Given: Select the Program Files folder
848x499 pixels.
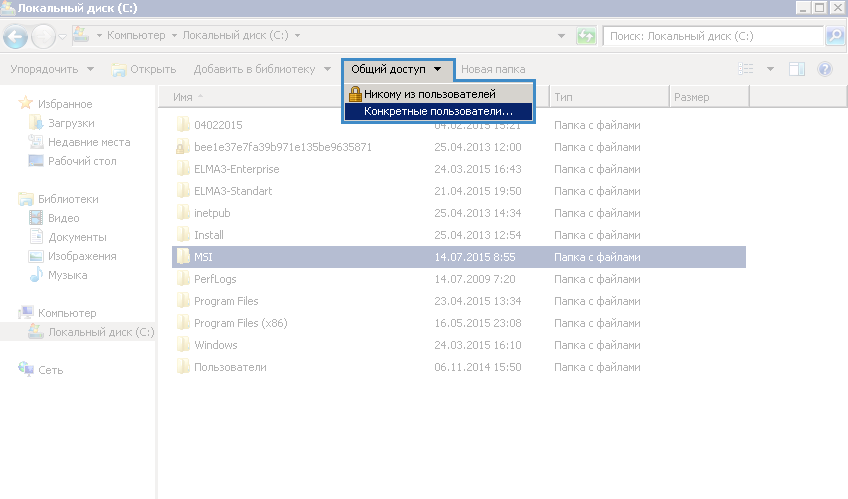Looking at the screenshot, I should 226,301.
